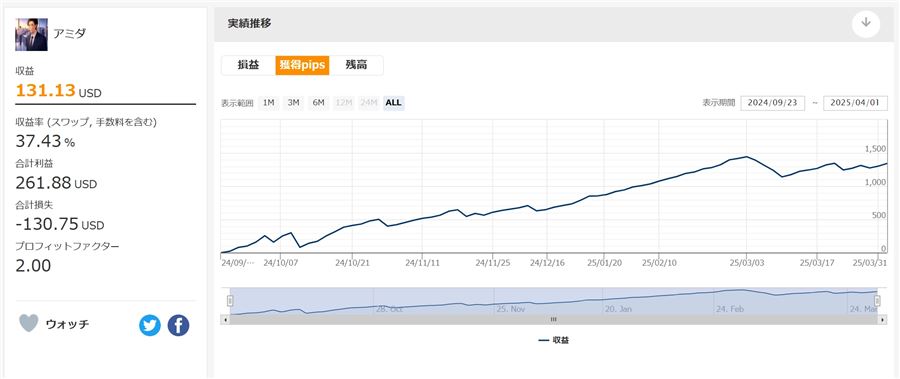Share via the Twitter bird icon
The width and height of the screenshot is (900, 379).
pos(150,326)
